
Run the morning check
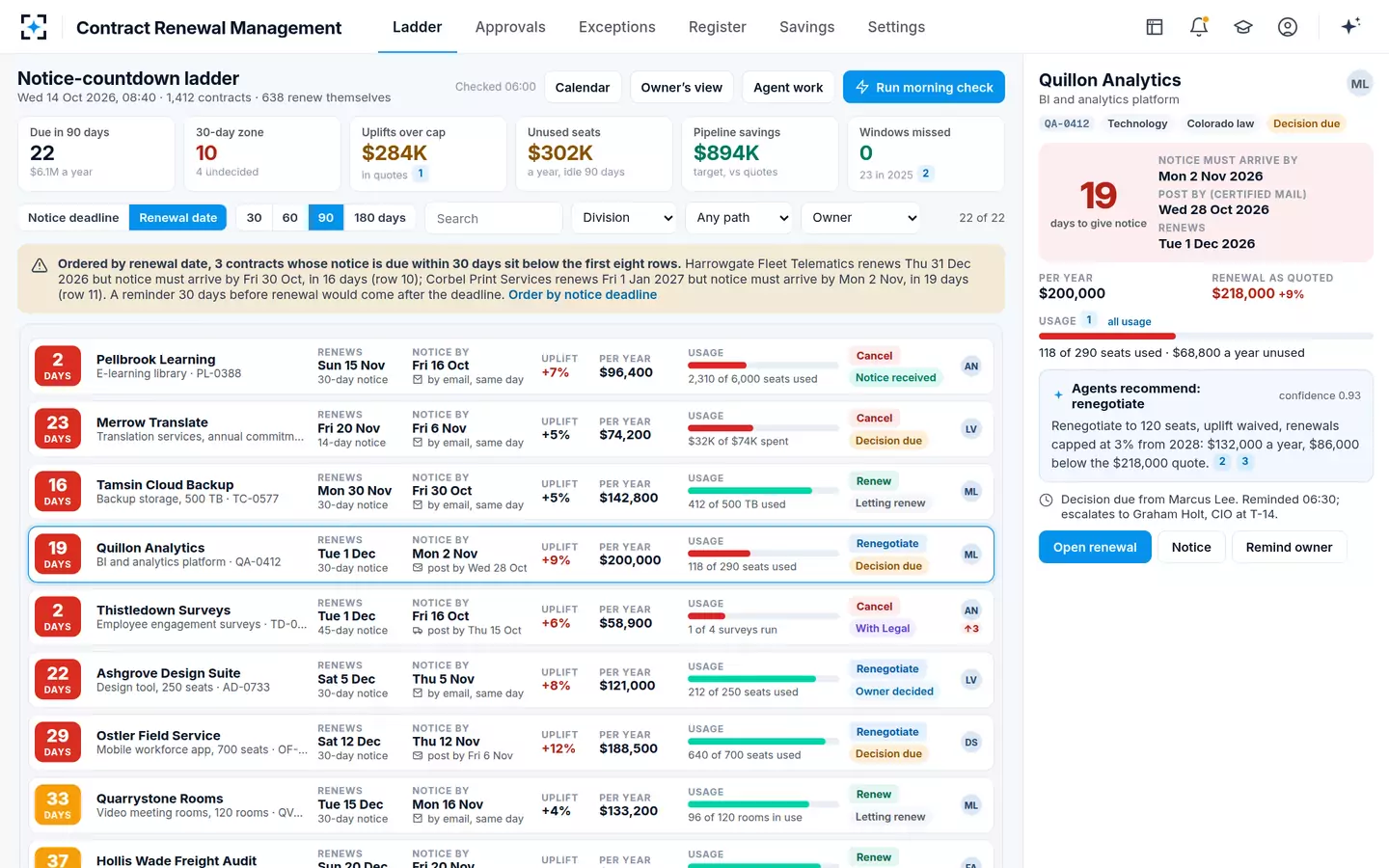click(924, 87)
